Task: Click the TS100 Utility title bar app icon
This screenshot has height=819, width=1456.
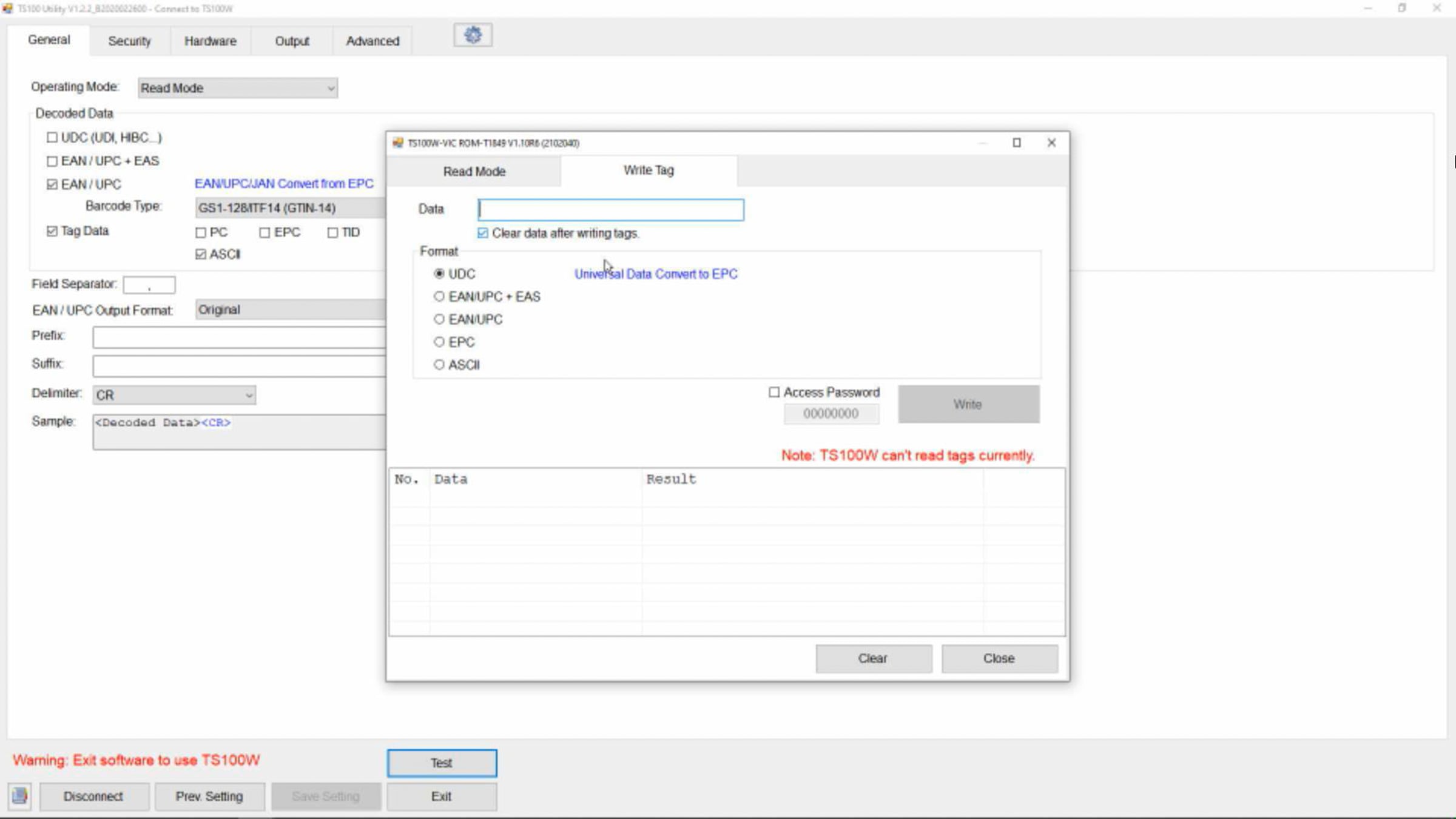Action: coord(7,8)
